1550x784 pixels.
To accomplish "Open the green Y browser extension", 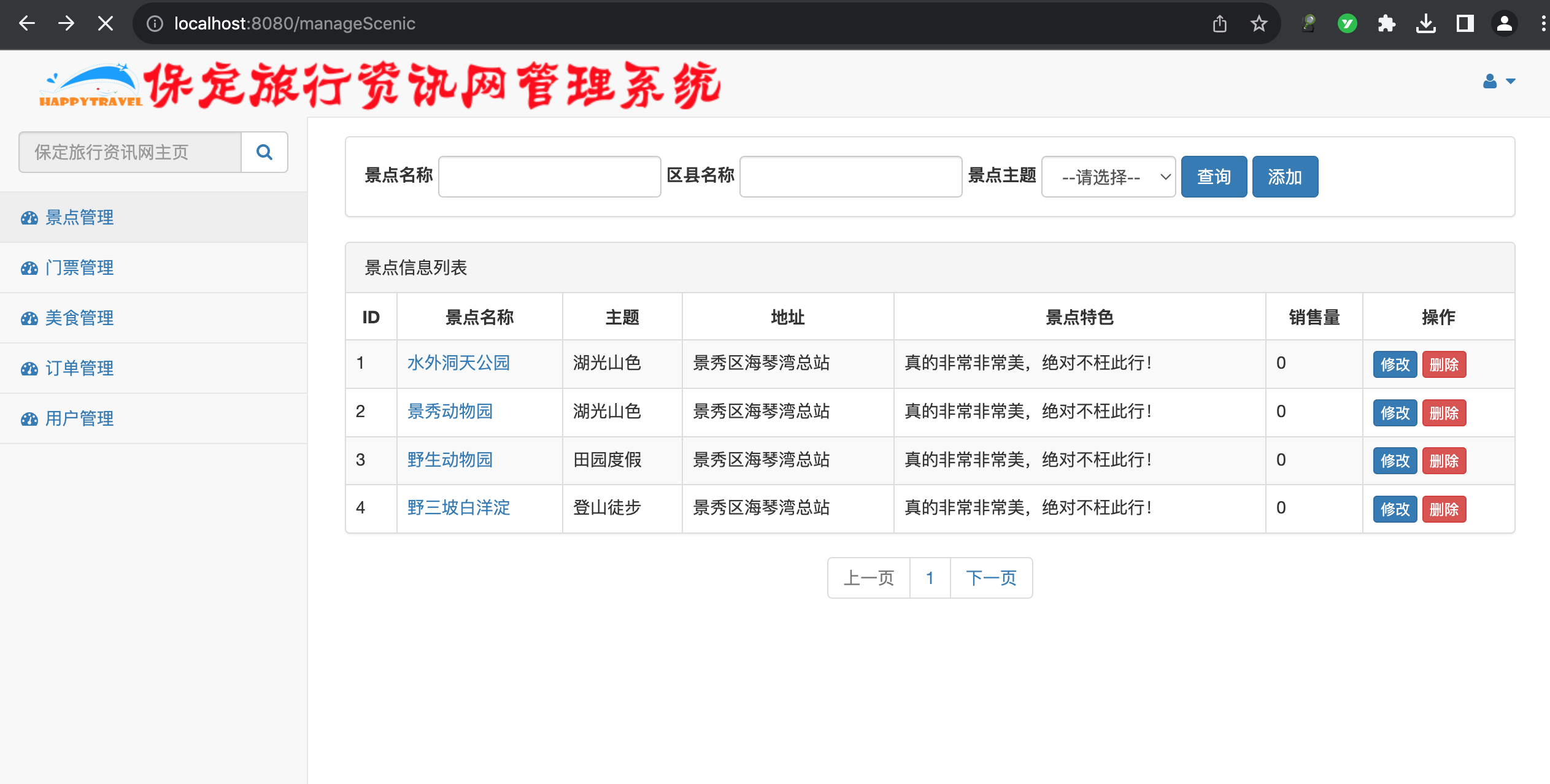I will click(x=1348, y=23).
